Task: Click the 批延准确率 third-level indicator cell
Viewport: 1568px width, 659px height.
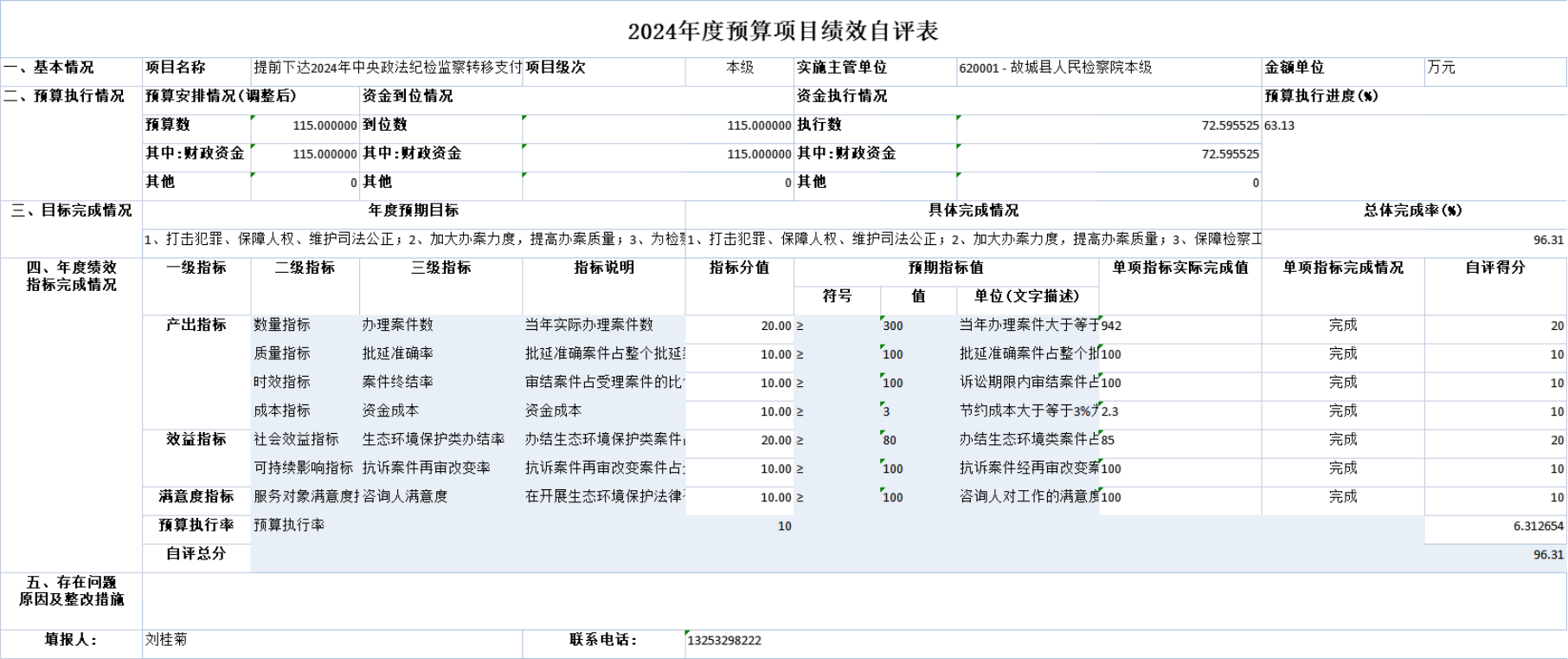Action: click(x=440, y=353)
